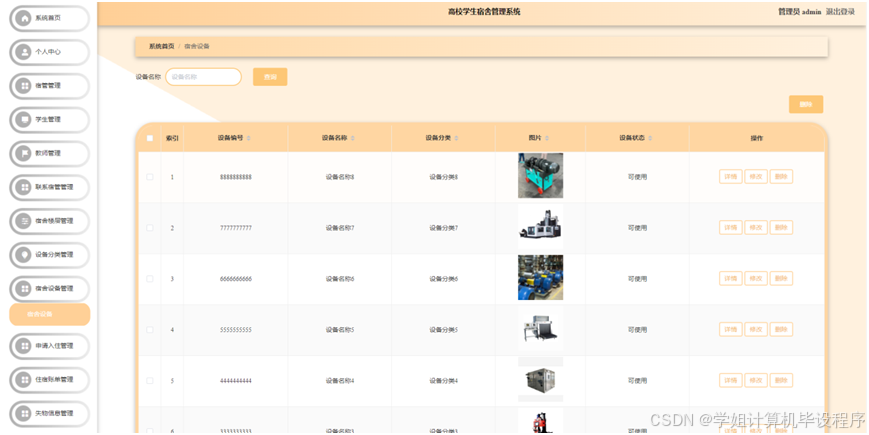Image resolution: width=869 pixels, height=435 pixels.
Task: Click 宿舍设备 in the breadcrumb
Action: (x=197, y=47)
